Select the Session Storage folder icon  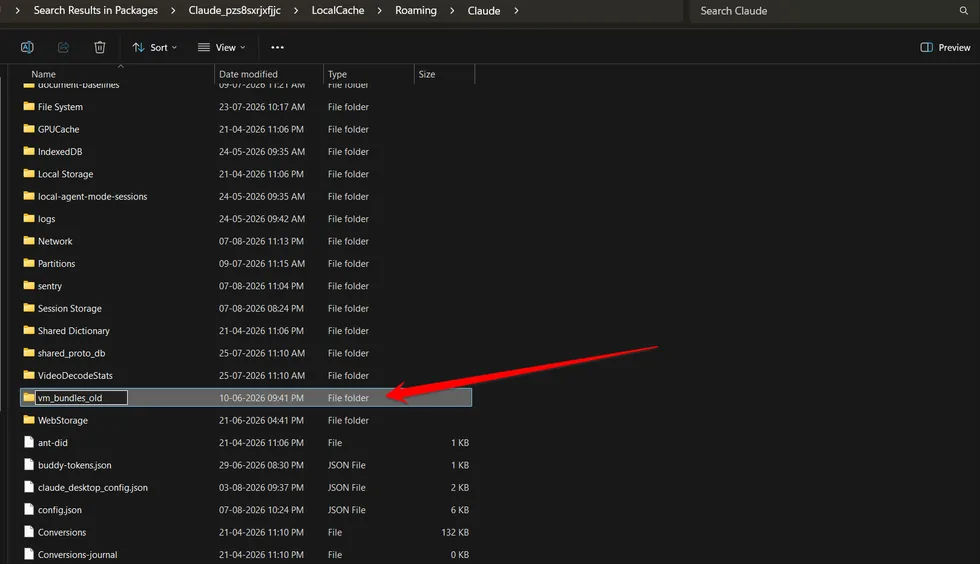[x=29, y=308]
